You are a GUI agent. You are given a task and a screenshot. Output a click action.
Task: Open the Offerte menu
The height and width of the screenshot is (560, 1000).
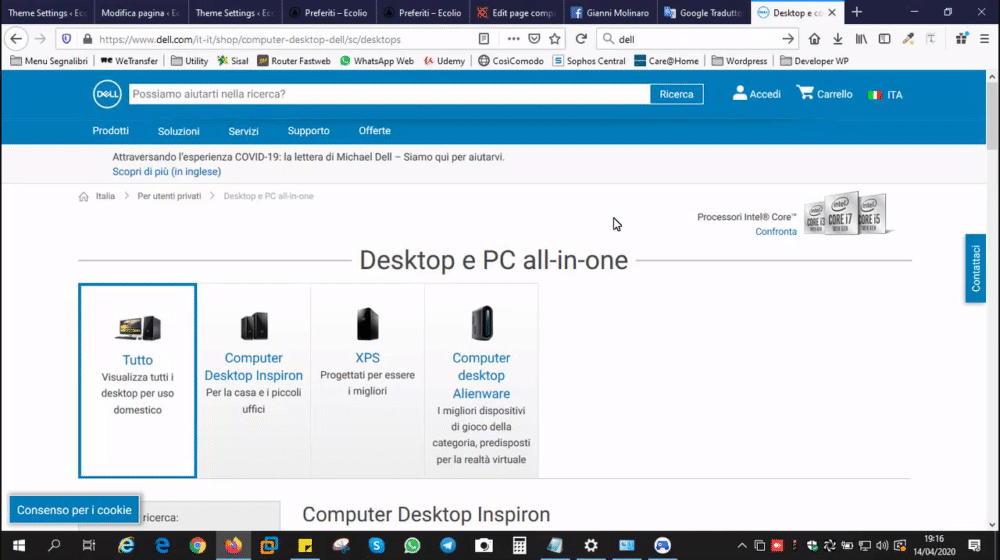tap(374, 131)
